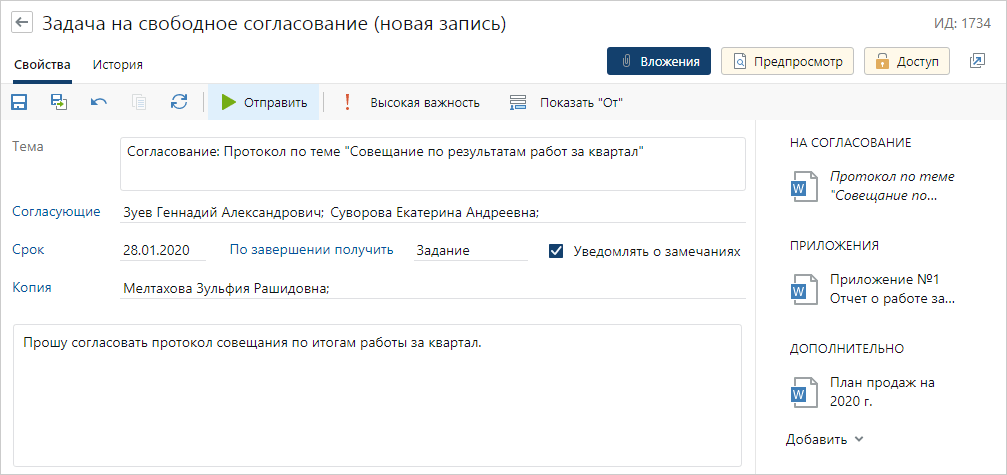The width and height of the screenshot is (1007, 475).
Task: Open Предпросмотр of the document
Action: pos(787,61)
